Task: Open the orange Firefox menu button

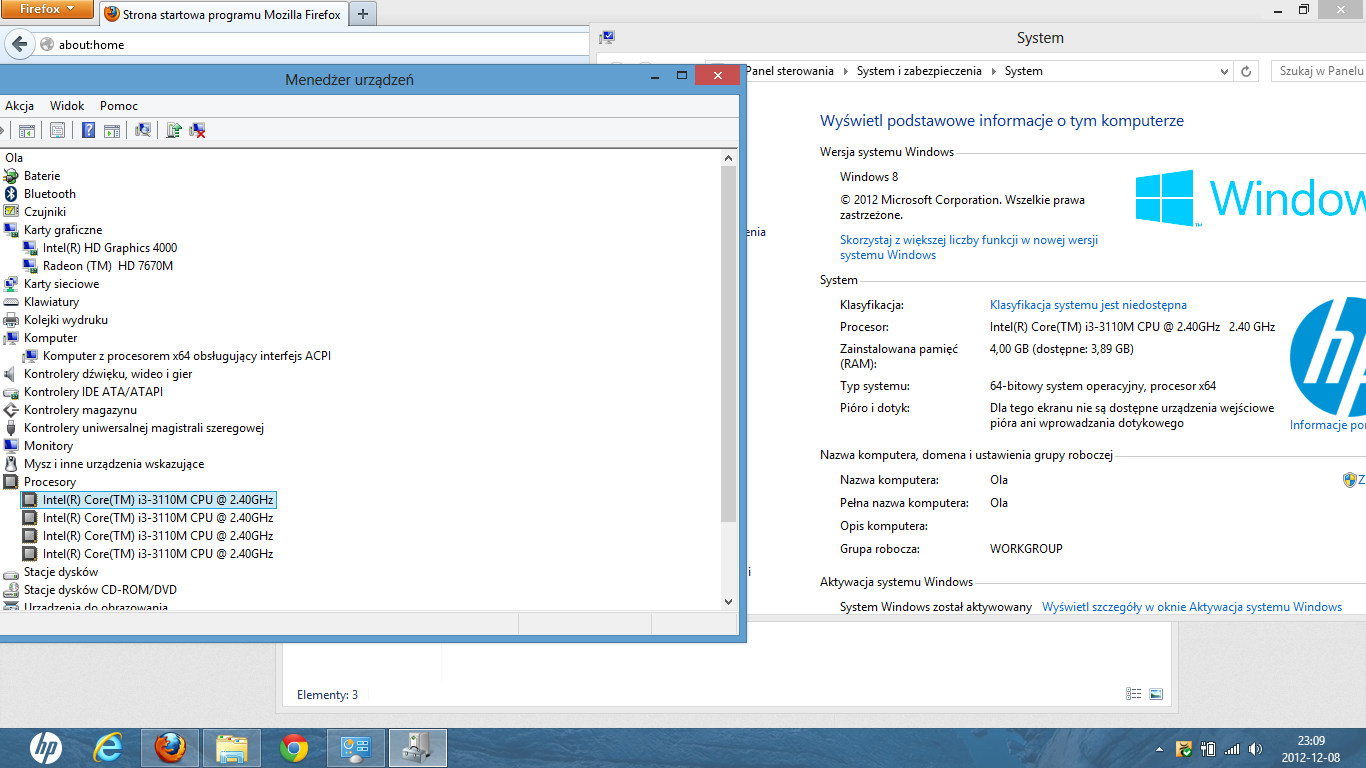Action: tap(47, 10)
